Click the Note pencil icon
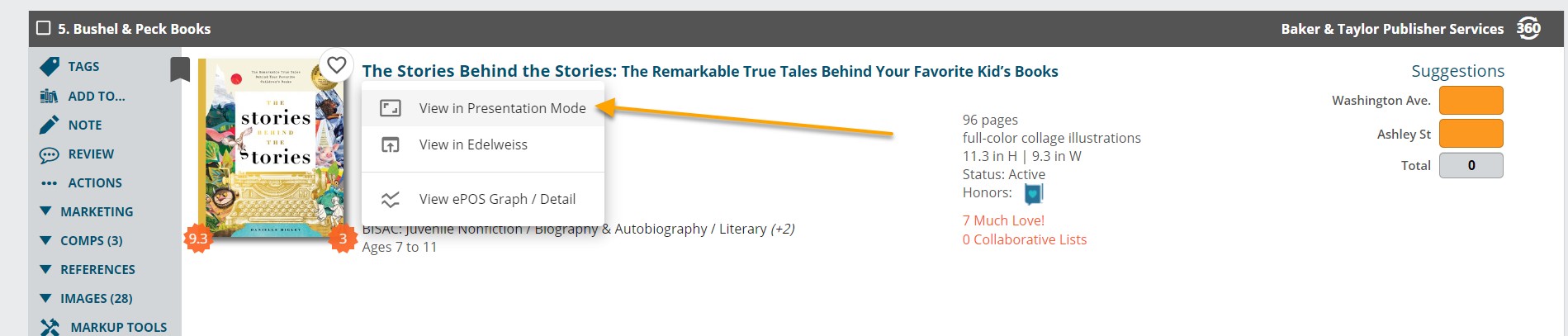Viewport: 1568px width, 336px height. tap(50, 125)
